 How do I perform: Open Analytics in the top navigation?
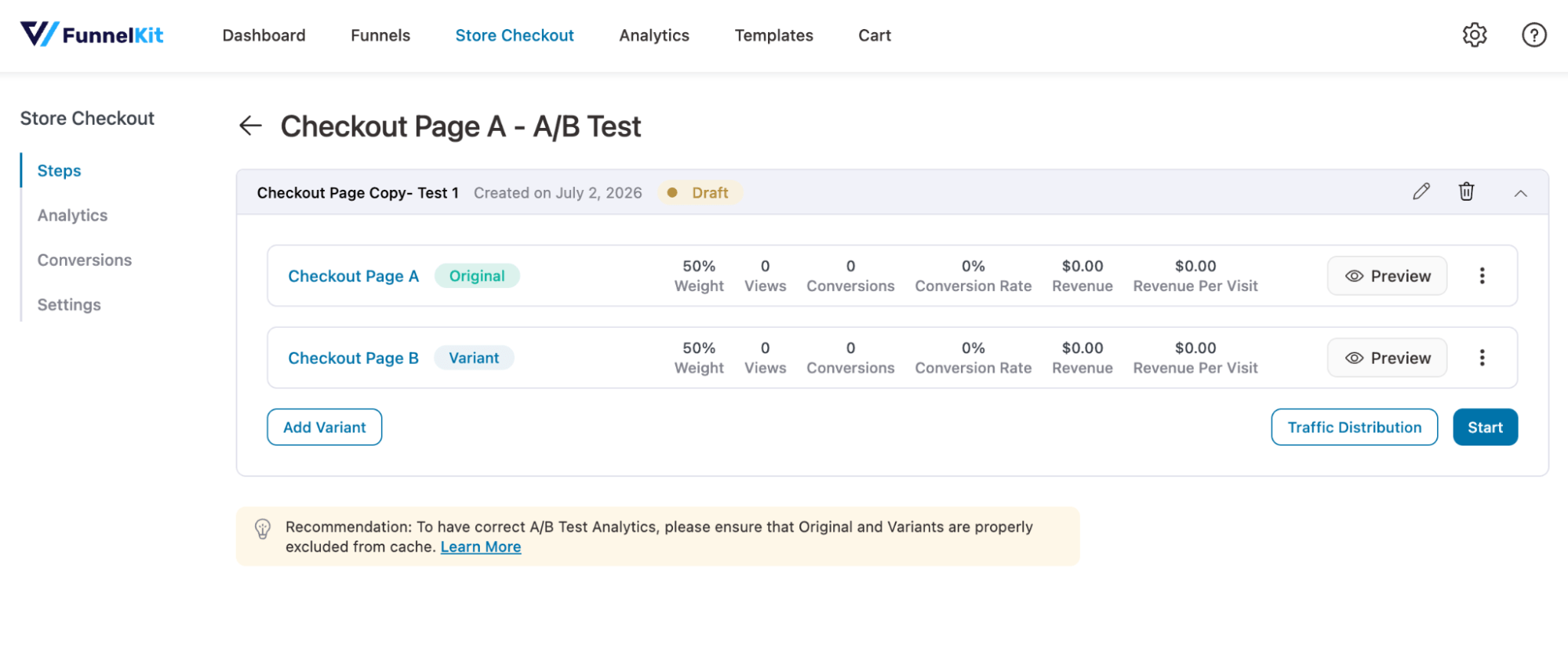[x=654, y=35]
